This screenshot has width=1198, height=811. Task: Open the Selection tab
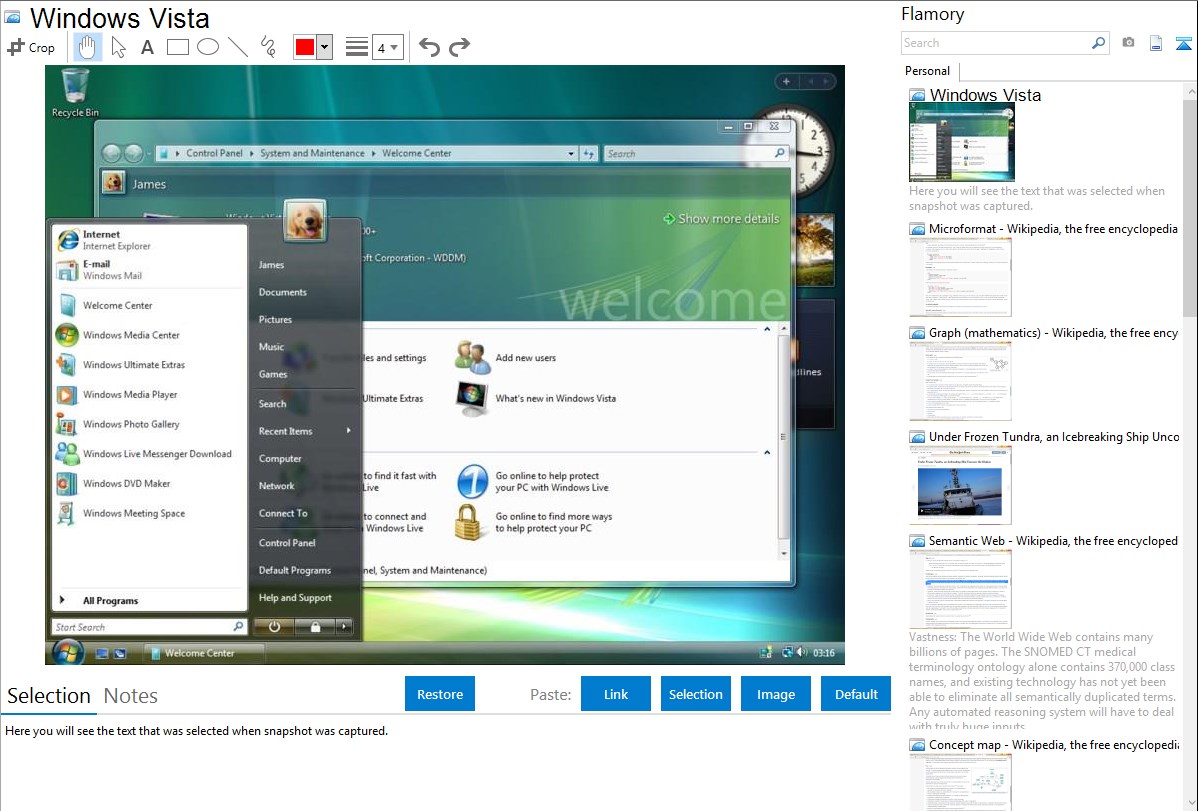pos(49,696)
